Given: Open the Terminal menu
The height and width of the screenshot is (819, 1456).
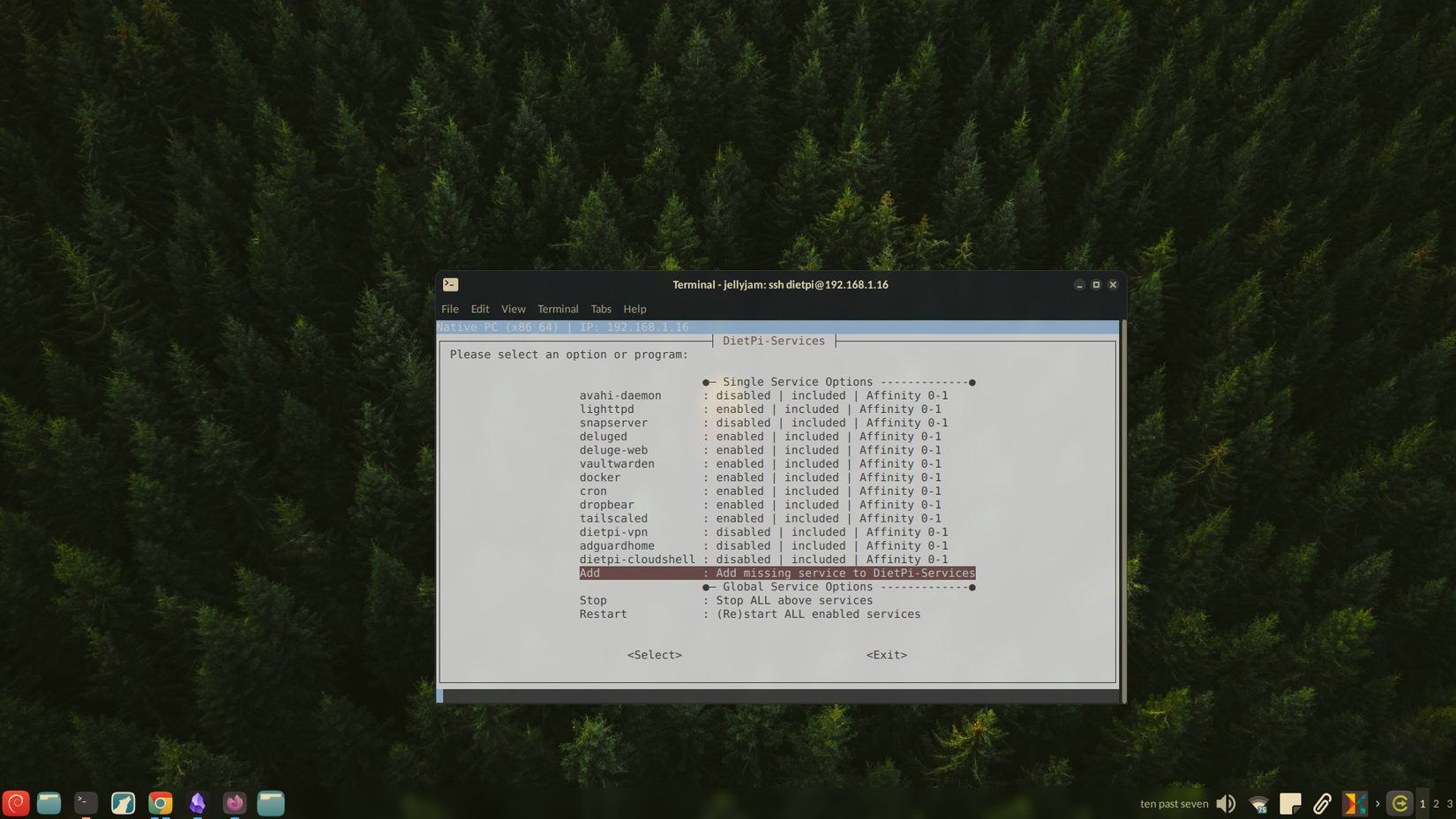Looking at the screenshot, I should coord(558,309).
